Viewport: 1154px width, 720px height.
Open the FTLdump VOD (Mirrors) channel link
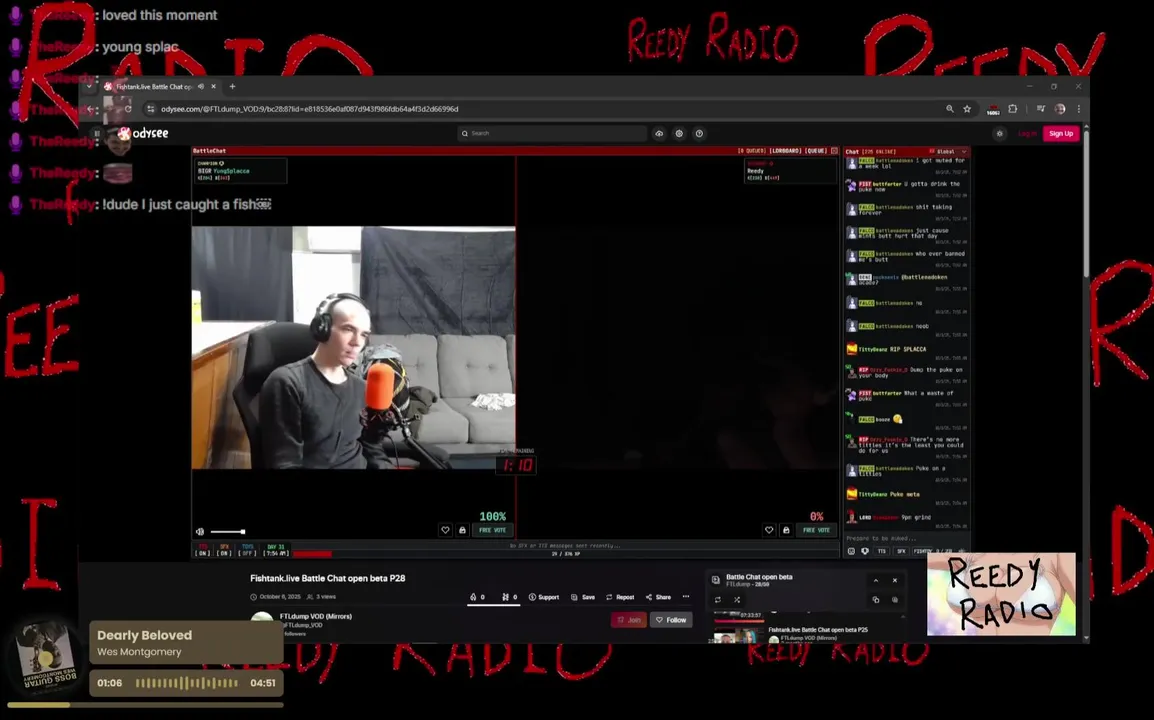click(316, 616)
